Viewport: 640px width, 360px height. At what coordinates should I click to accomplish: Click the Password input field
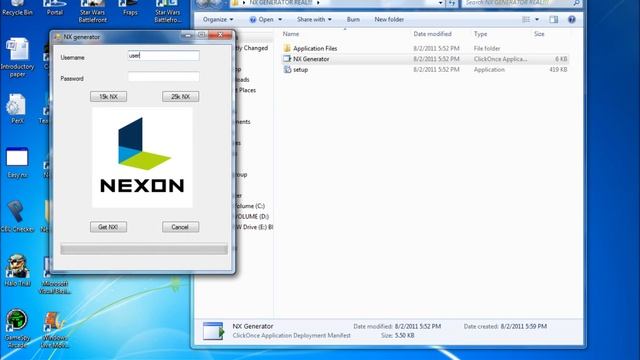click(164, 77)
